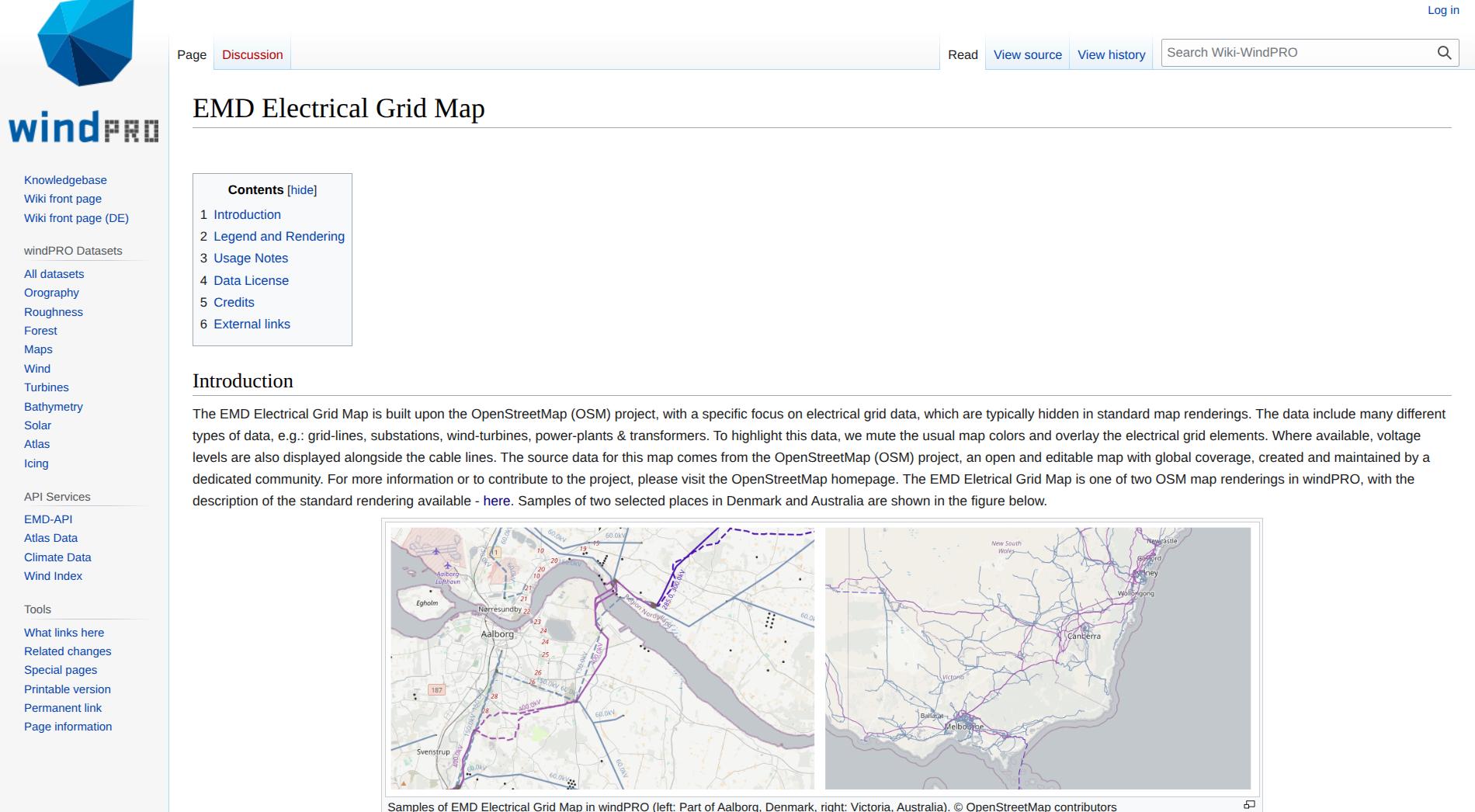Open Page information
The width and height of the screenshot is (1475, 812).
68,727
